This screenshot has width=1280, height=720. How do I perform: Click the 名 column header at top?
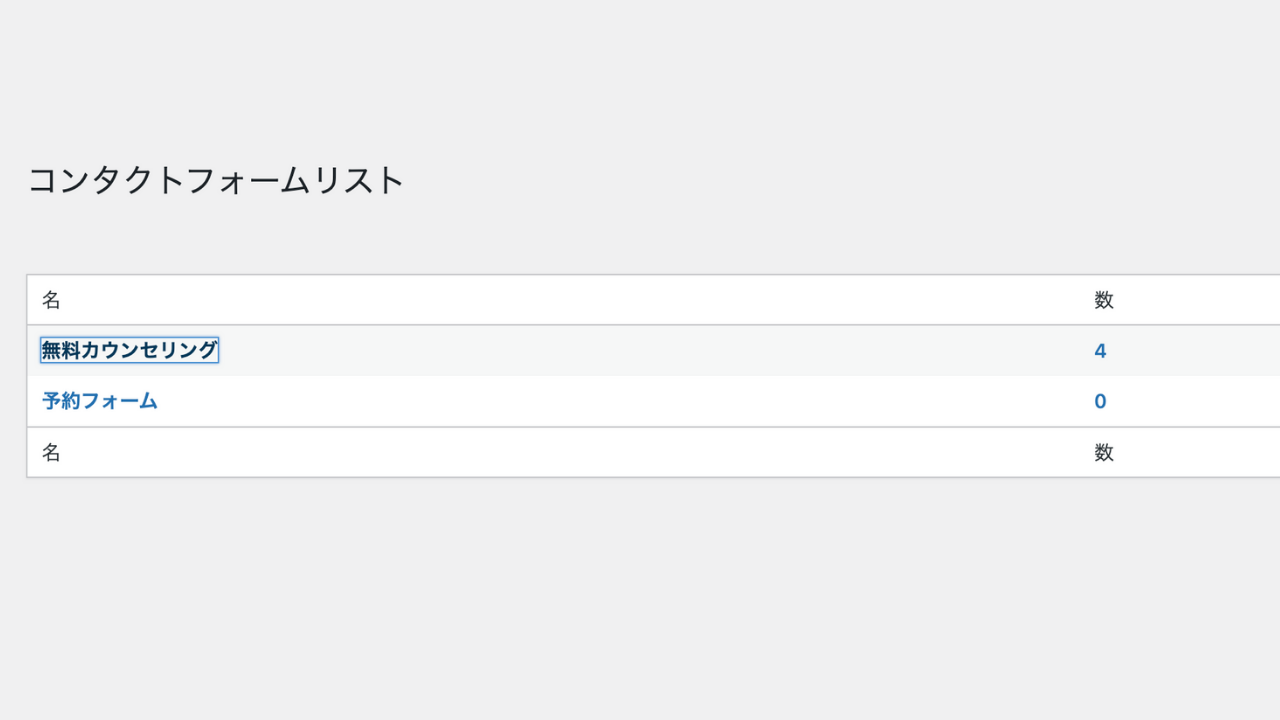click(51, 300)
